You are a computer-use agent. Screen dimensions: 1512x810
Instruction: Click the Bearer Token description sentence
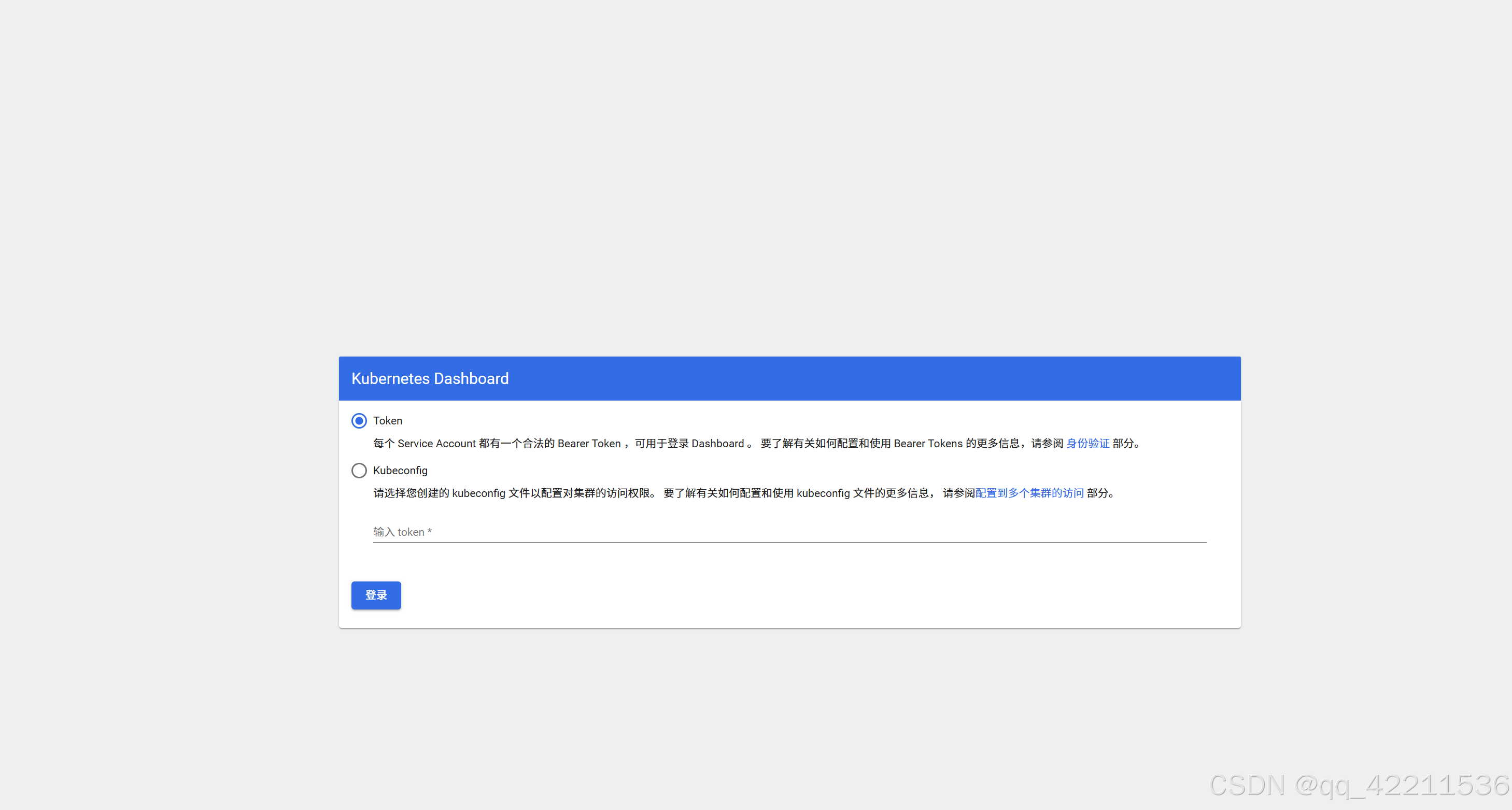click(587, 443)
